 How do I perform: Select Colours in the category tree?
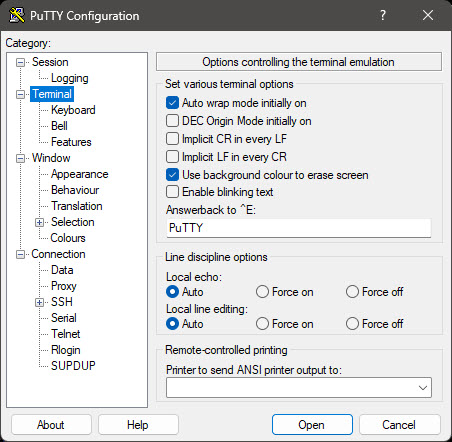68,238
